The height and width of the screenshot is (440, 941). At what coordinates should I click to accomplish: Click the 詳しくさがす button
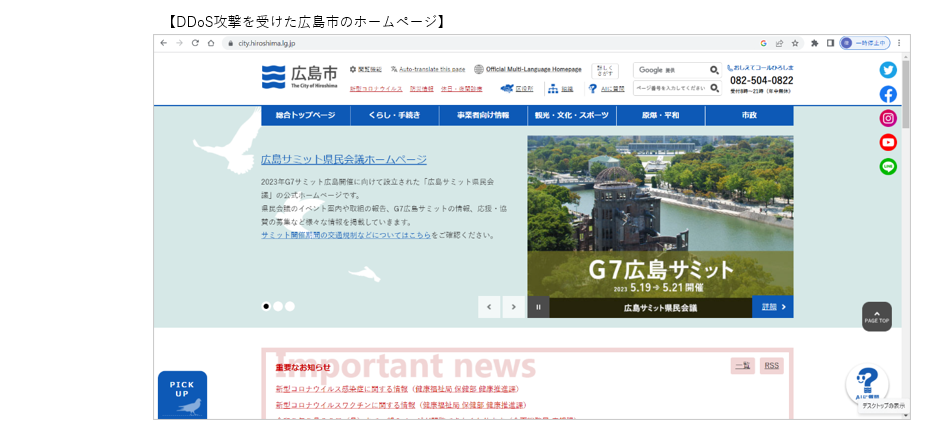tap(605, 71)
